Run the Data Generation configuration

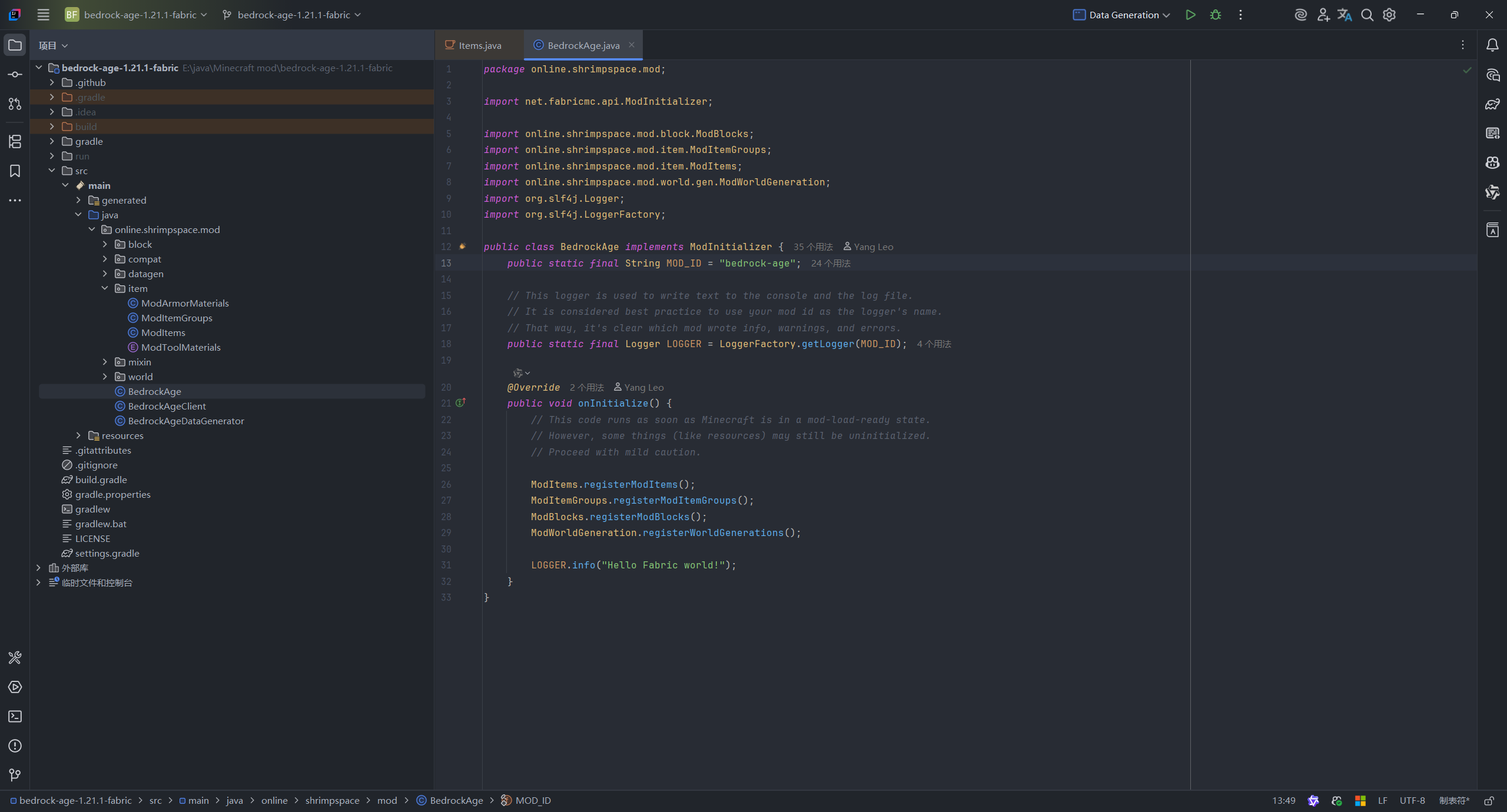pyautogui.click(x=1190, y=15)
